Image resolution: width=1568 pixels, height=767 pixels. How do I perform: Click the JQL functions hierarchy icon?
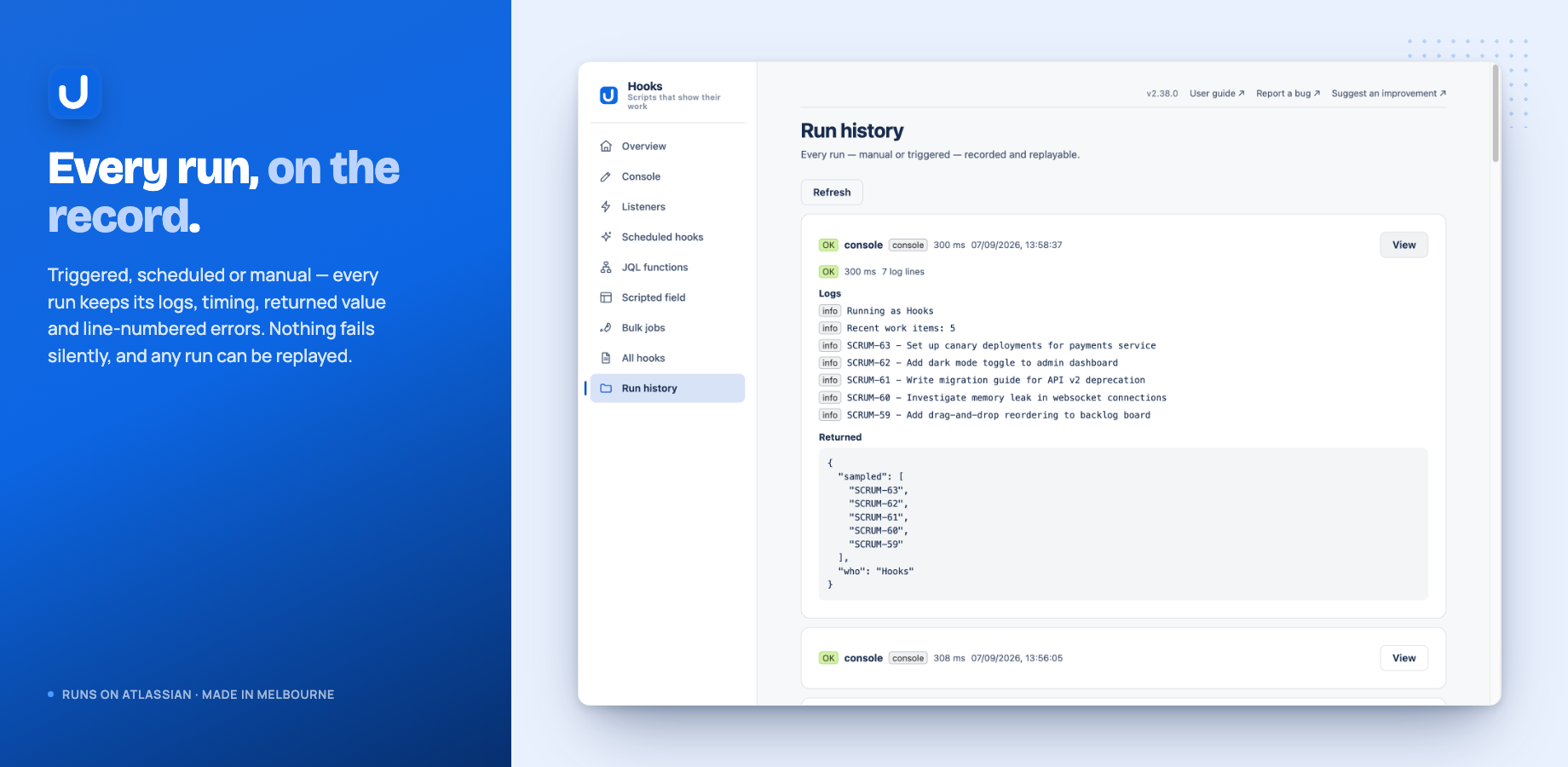pos(606,268)
